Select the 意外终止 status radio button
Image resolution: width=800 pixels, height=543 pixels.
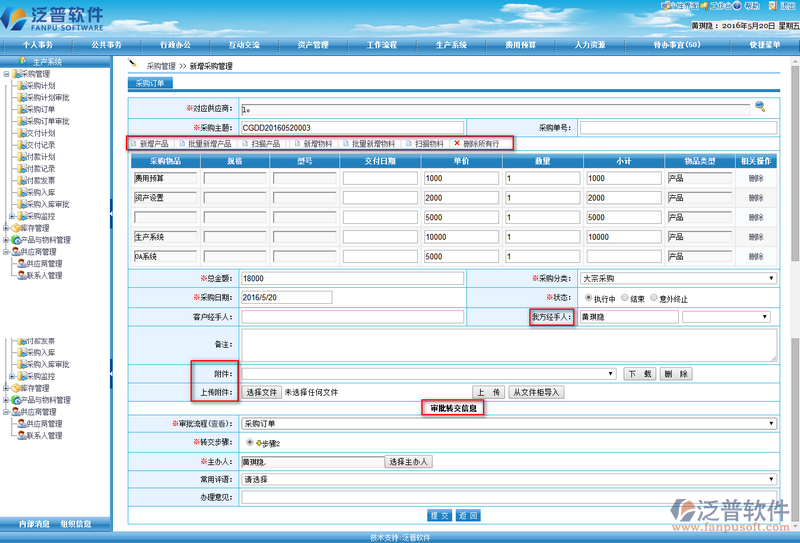[654, 298]
